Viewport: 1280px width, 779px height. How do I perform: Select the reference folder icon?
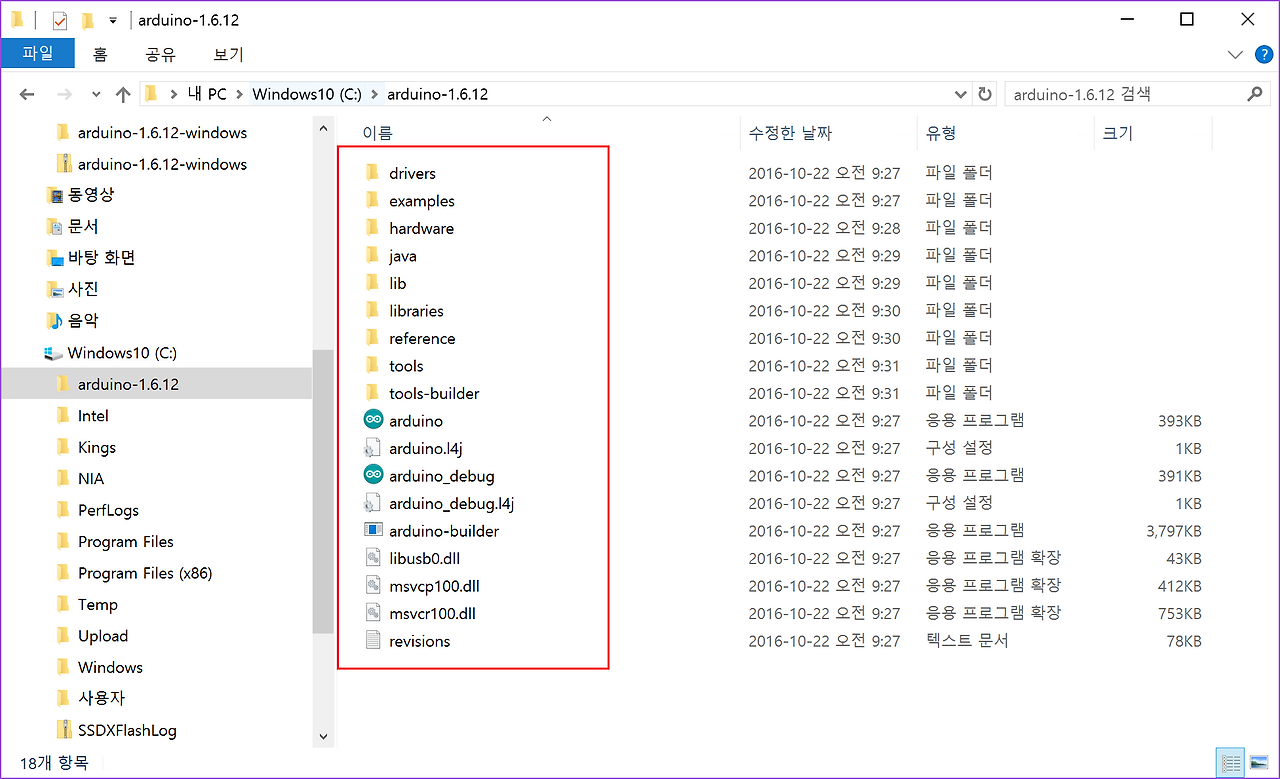(x=372, y=338)
